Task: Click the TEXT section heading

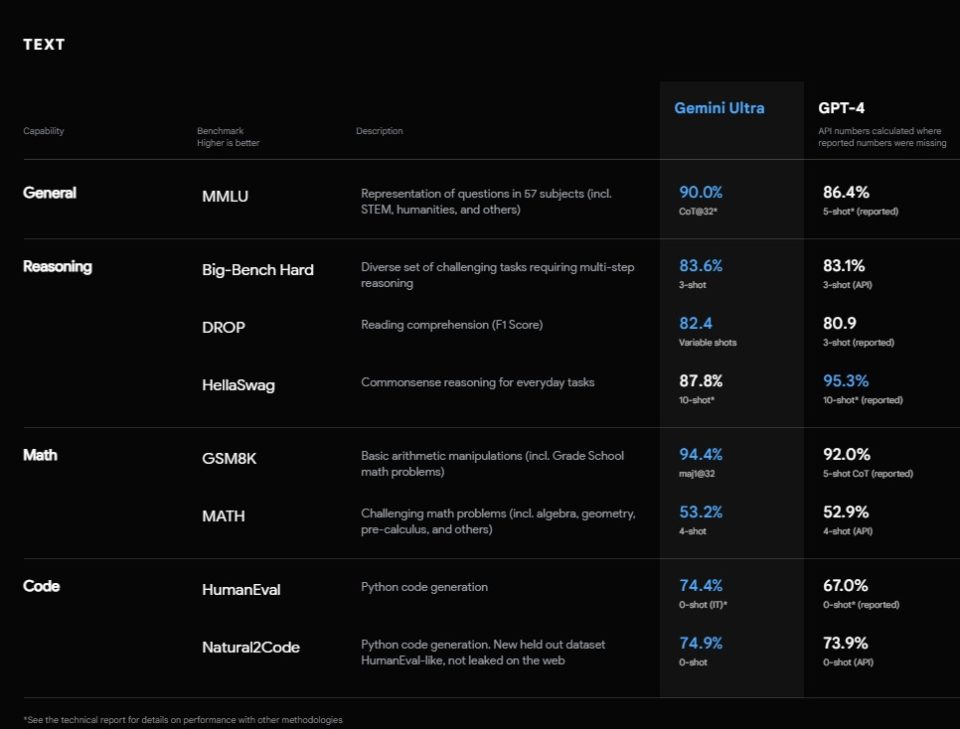Action: [x=44, y=45]
